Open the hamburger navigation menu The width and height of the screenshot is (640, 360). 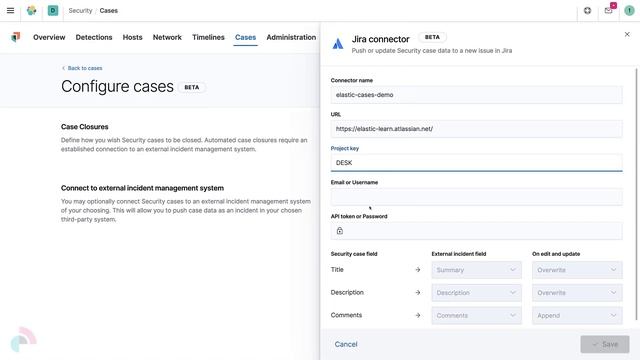pos(11,11)
